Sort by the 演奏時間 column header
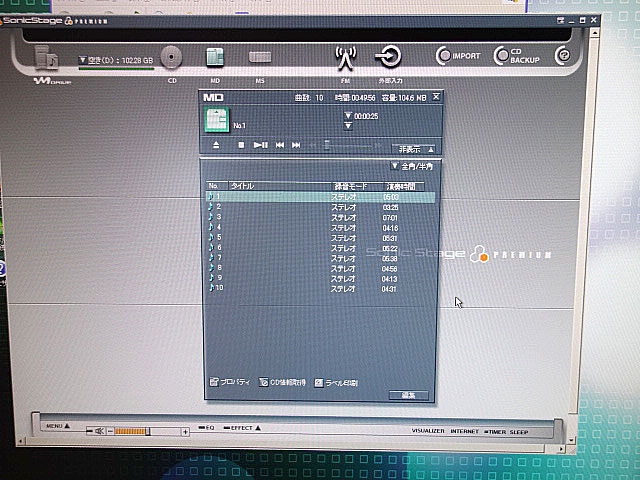The width and height of the screenshot is (640, 480). [404, 187]
